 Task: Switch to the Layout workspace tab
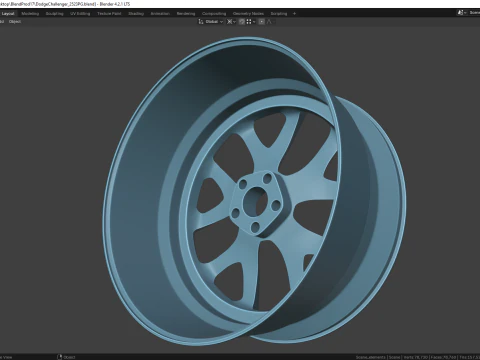pyautogui.click(x=8, y=14)
